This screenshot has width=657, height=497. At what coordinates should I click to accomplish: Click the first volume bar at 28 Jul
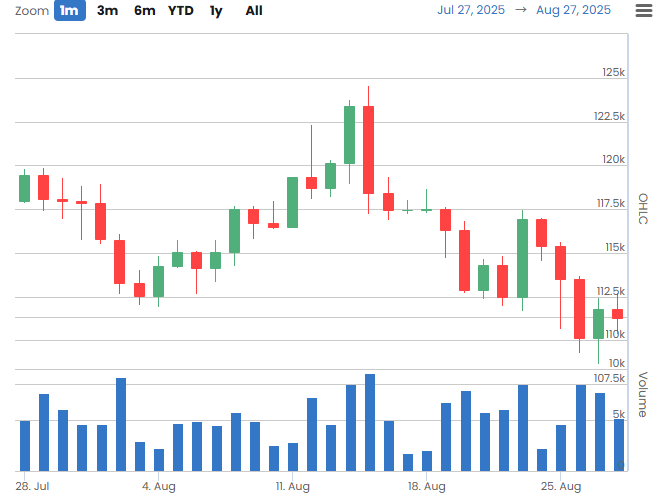click(x=25, y=446)
